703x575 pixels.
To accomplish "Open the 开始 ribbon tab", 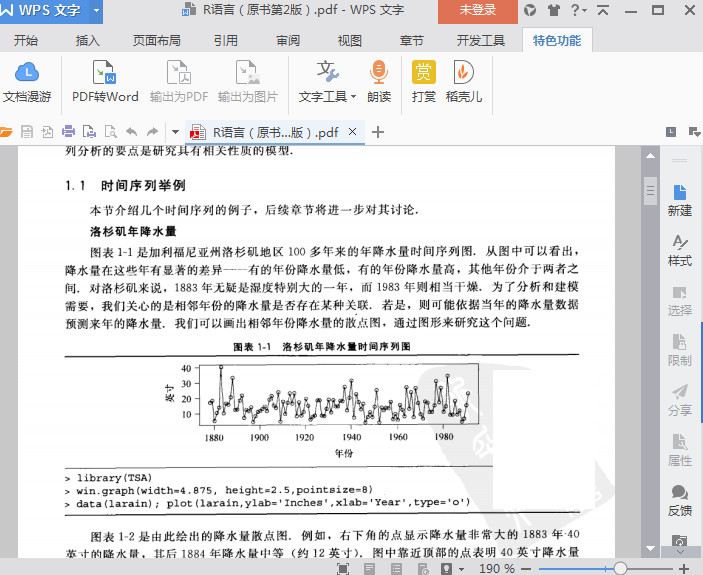I will click(26, 40).
